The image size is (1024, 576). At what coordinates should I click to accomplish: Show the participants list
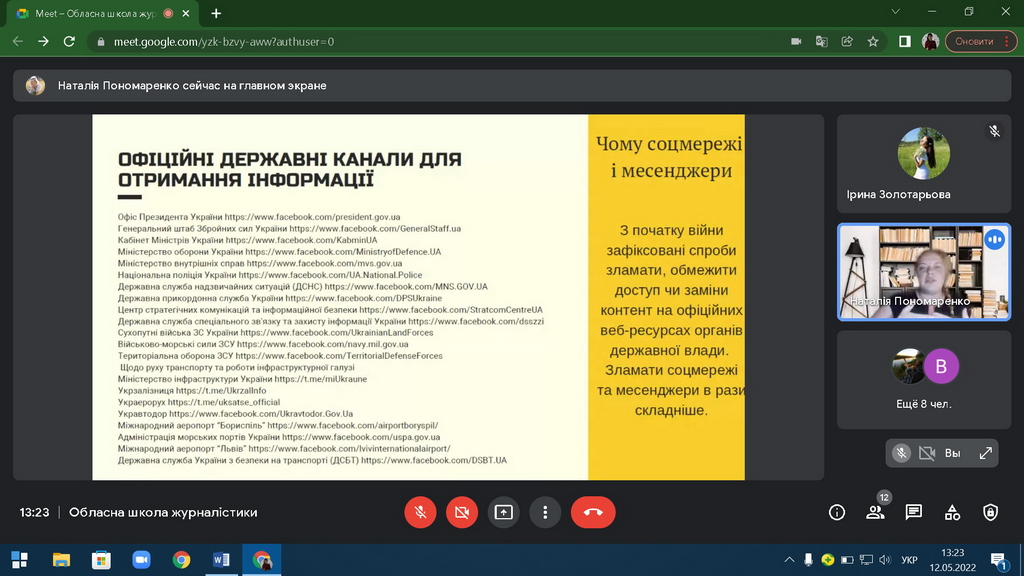point(875,513)
